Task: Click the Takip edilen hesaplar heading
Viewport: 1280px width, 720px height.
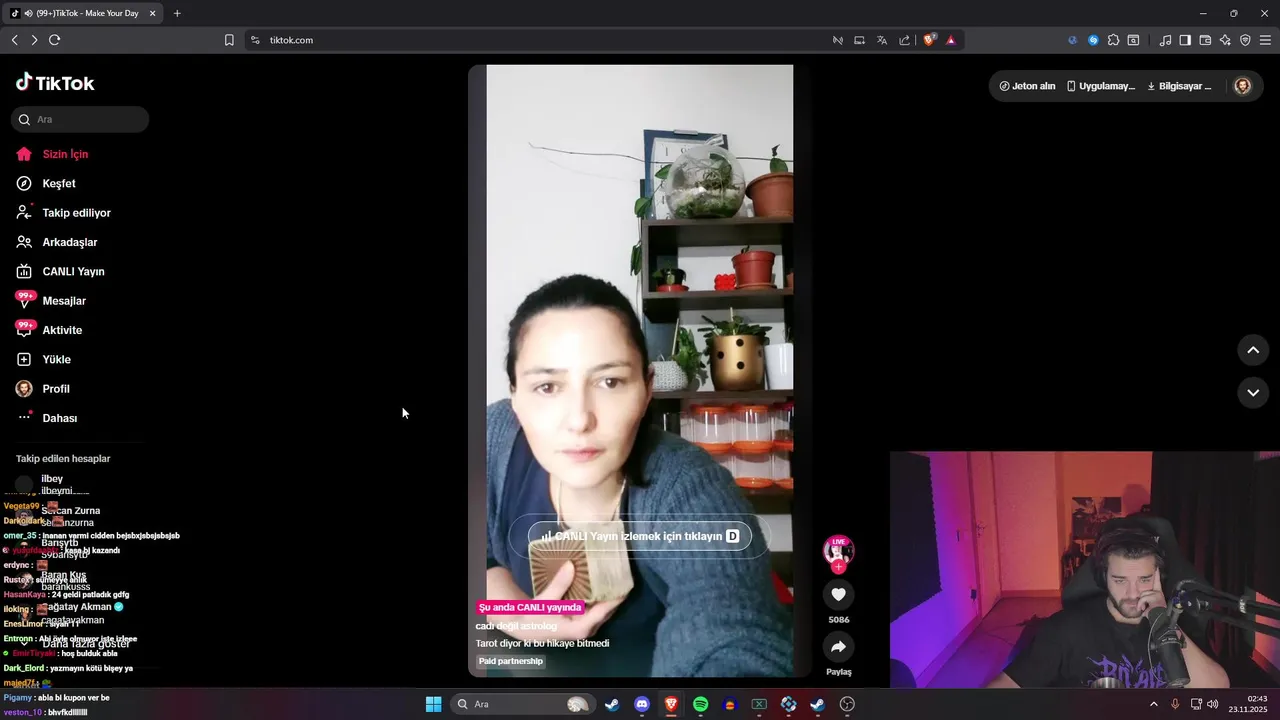Action: [63, 459]
